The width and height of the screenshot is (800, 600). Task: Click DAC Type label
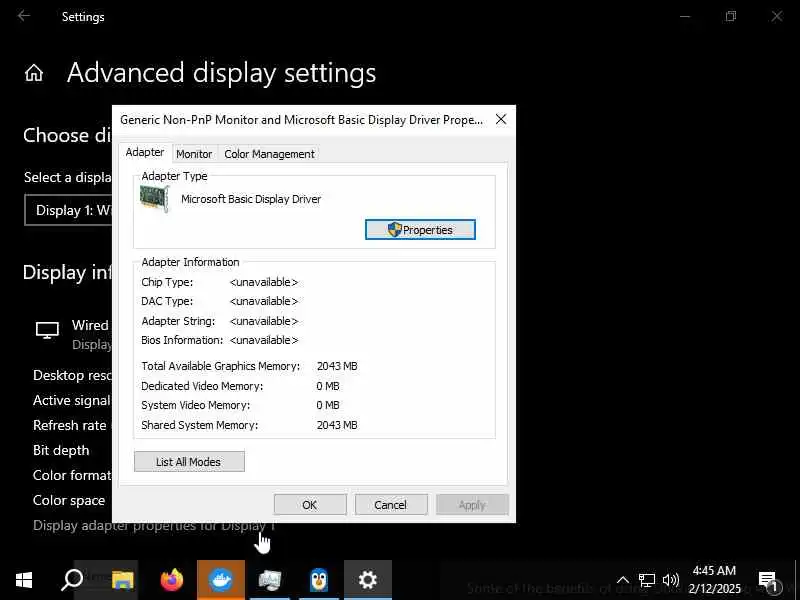pos(167,302)
